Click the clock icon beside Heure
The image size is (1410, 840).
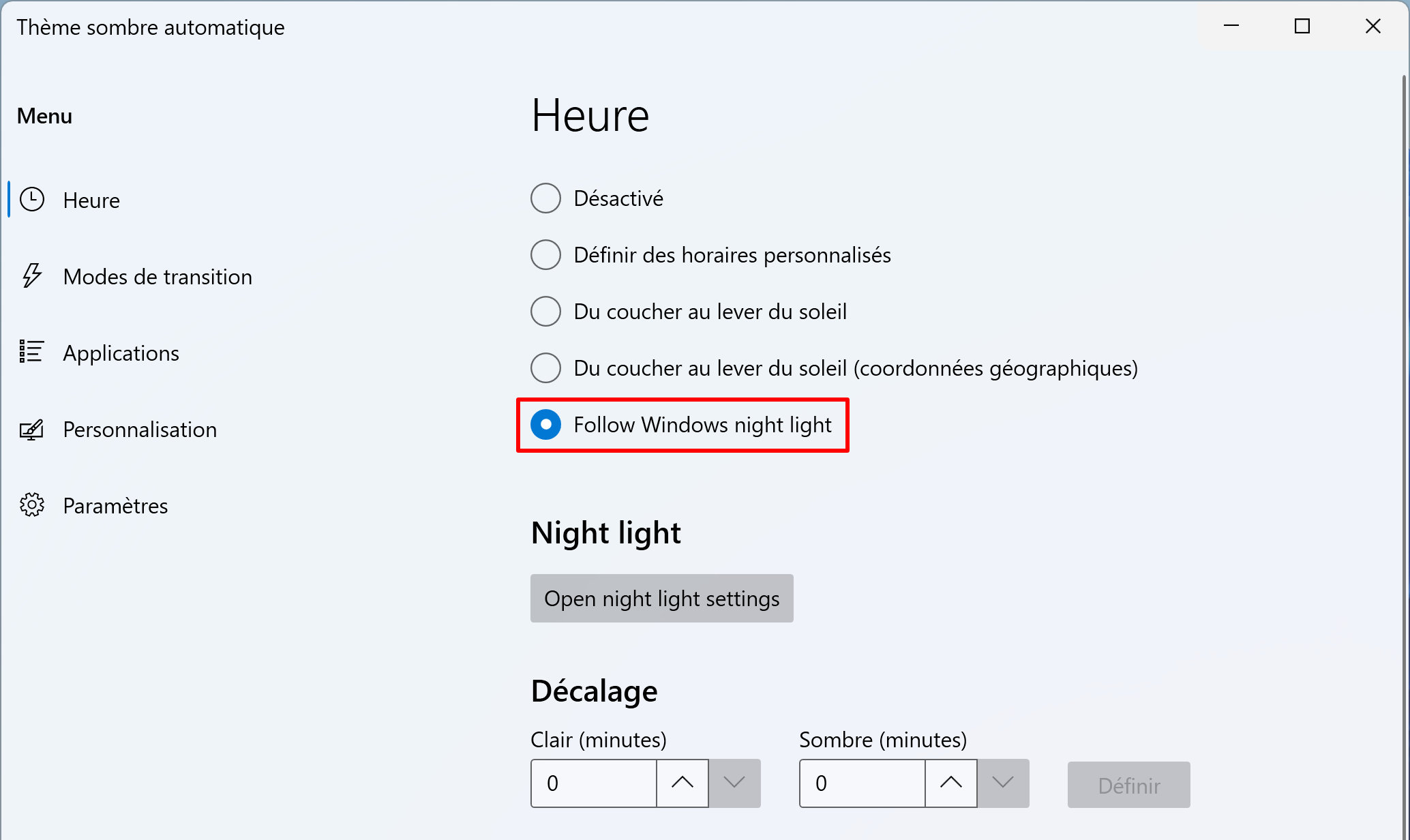coord(32,200)
